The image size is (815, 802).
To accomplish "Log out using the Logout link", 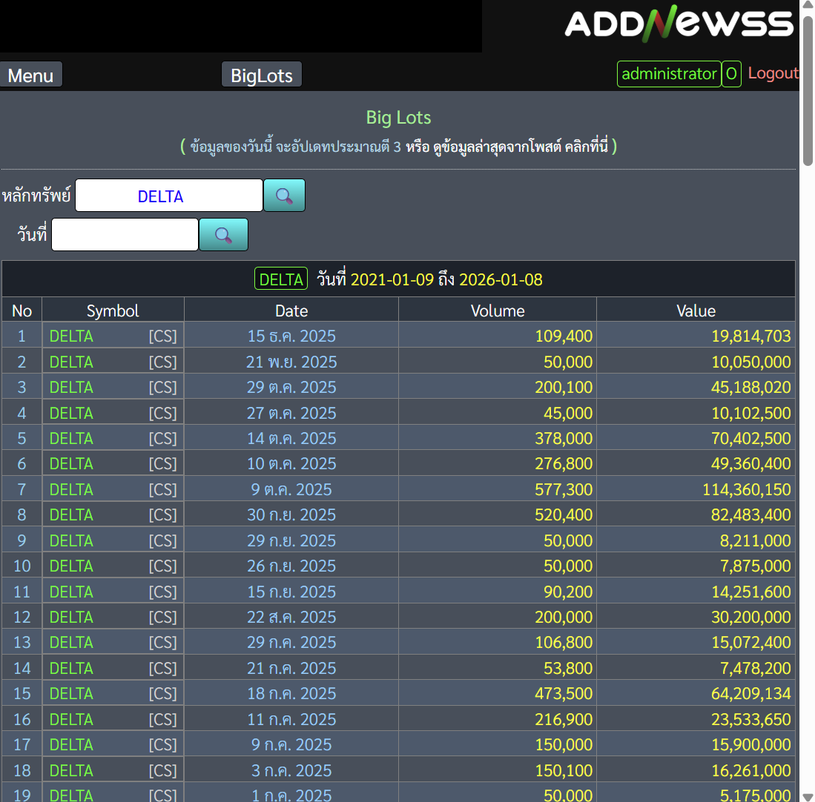I will pos(772,73).
